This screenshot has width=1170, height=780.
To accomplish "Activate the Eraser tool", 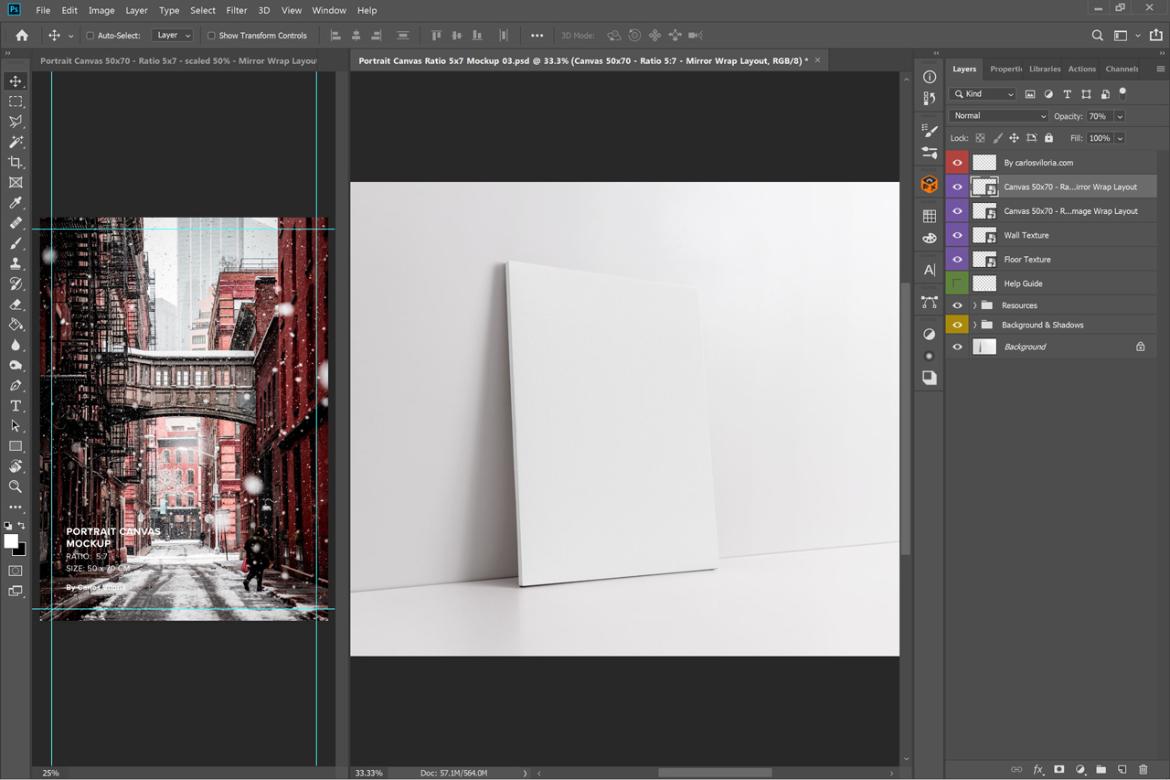I will [x=15, y=304].
